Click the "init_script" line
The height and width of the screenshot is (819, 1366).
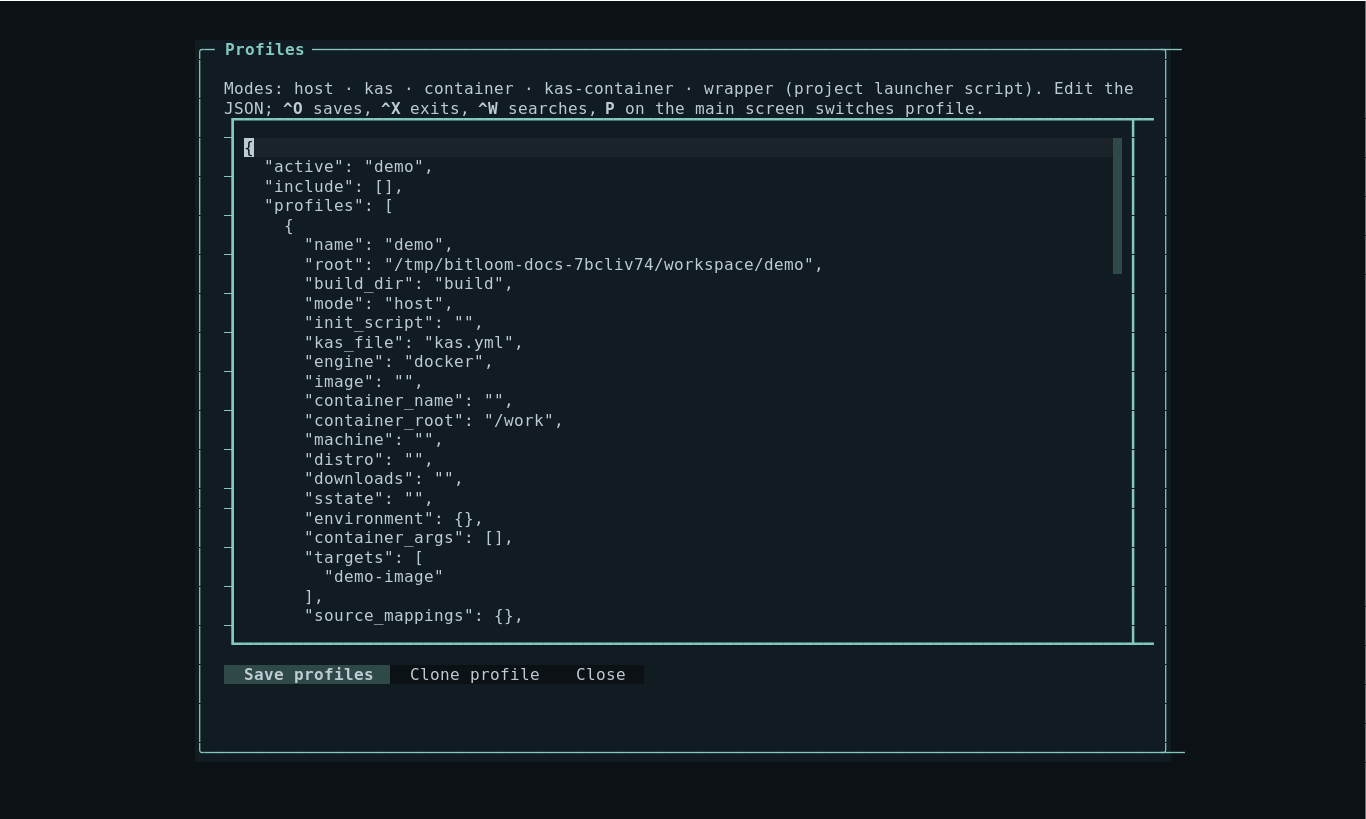click(394, 323)
